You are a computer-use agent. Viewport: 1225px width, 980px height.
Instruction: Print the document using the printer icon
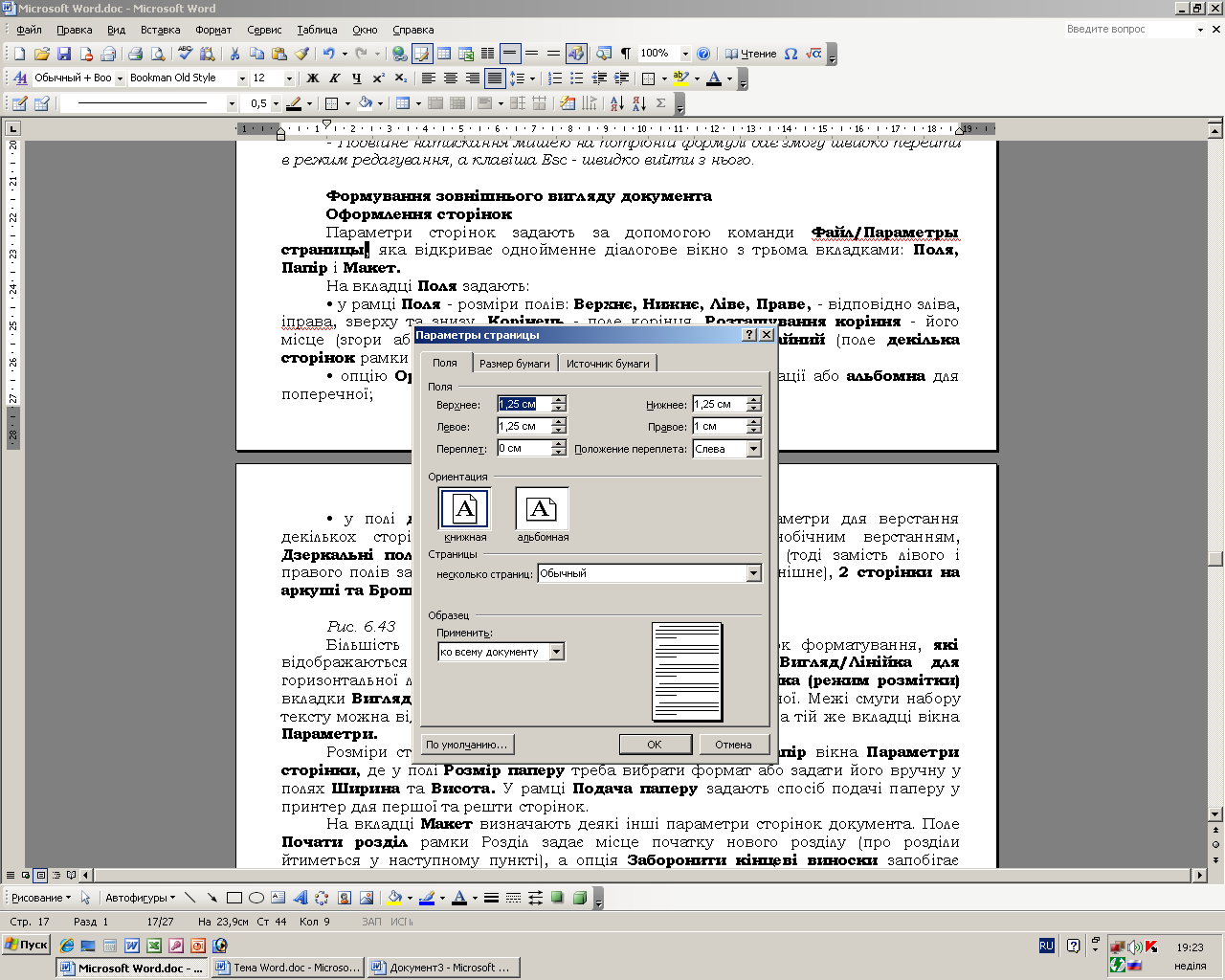click(135, 54)
